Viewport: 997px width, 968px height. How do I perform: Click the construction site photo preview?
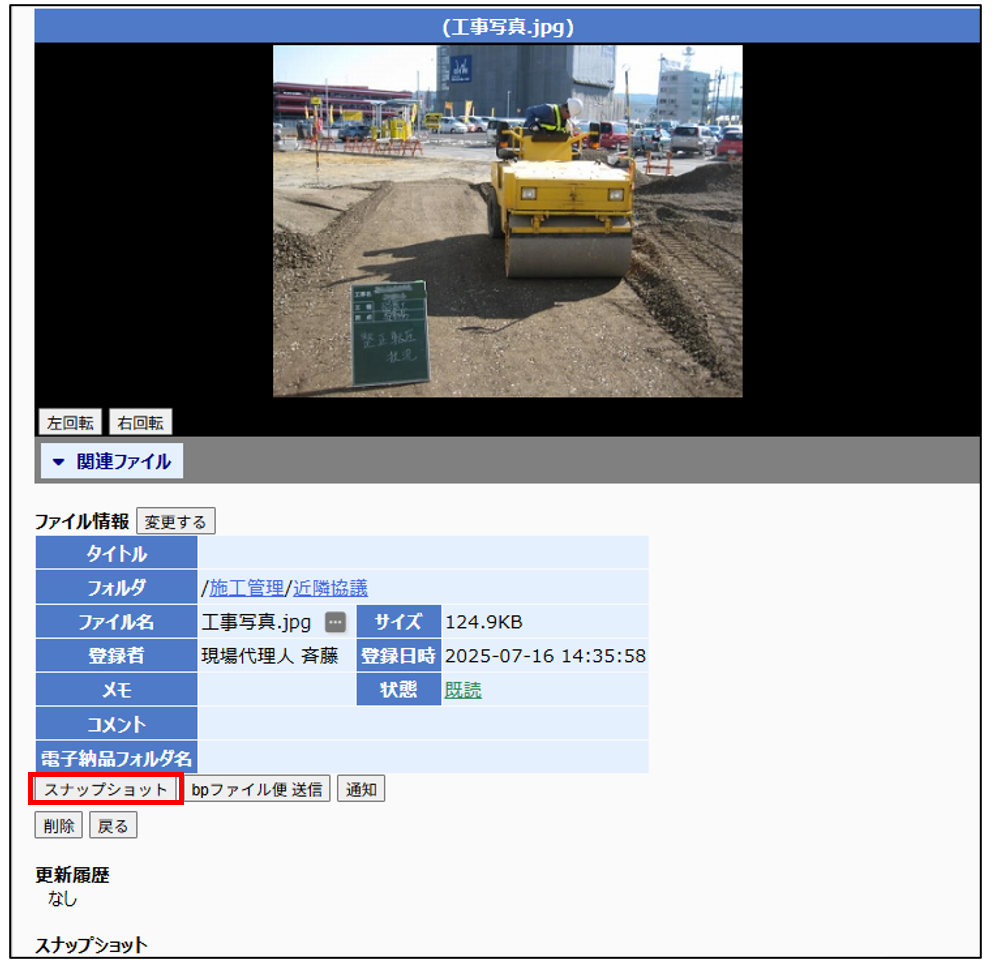507,221
